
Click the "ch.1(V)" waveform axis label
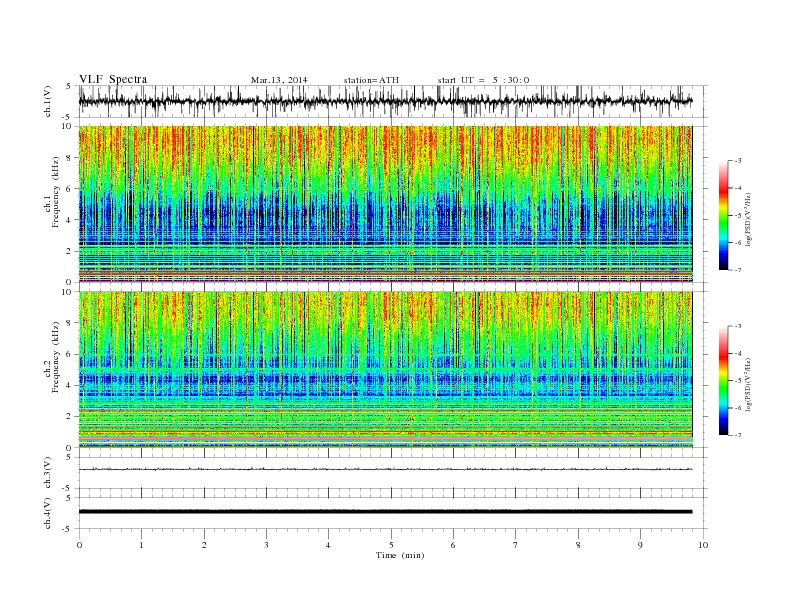[x=48, y=101]
